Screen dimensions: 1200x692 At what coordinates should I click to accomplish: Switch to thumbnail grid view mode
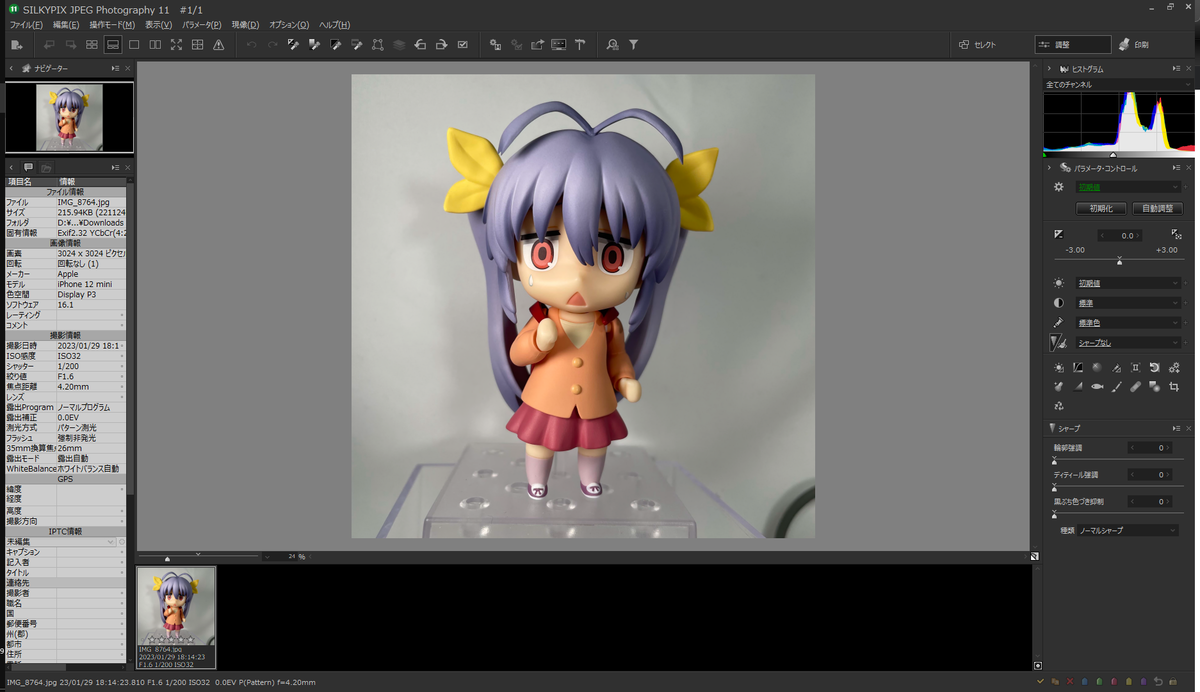click(92, 45)
